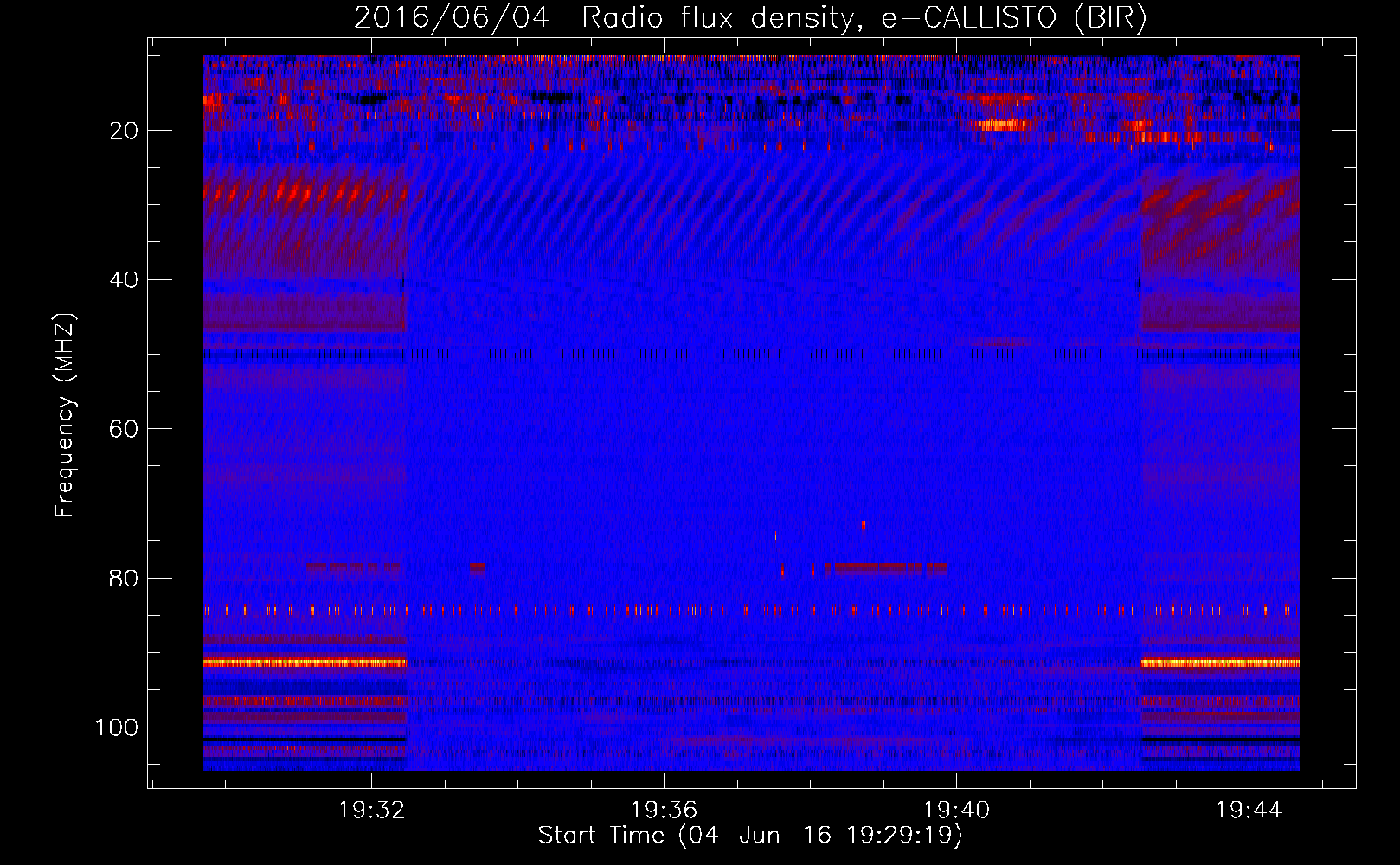
Task: Click the 'Start Time (04-Jun-16 19:29:19)' label
Action: 750,836
